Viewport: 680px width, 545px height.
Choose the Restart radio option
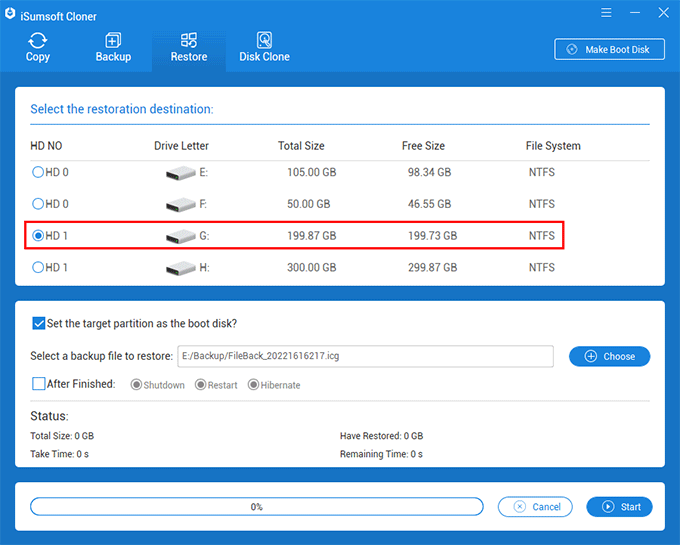(200, 385)
